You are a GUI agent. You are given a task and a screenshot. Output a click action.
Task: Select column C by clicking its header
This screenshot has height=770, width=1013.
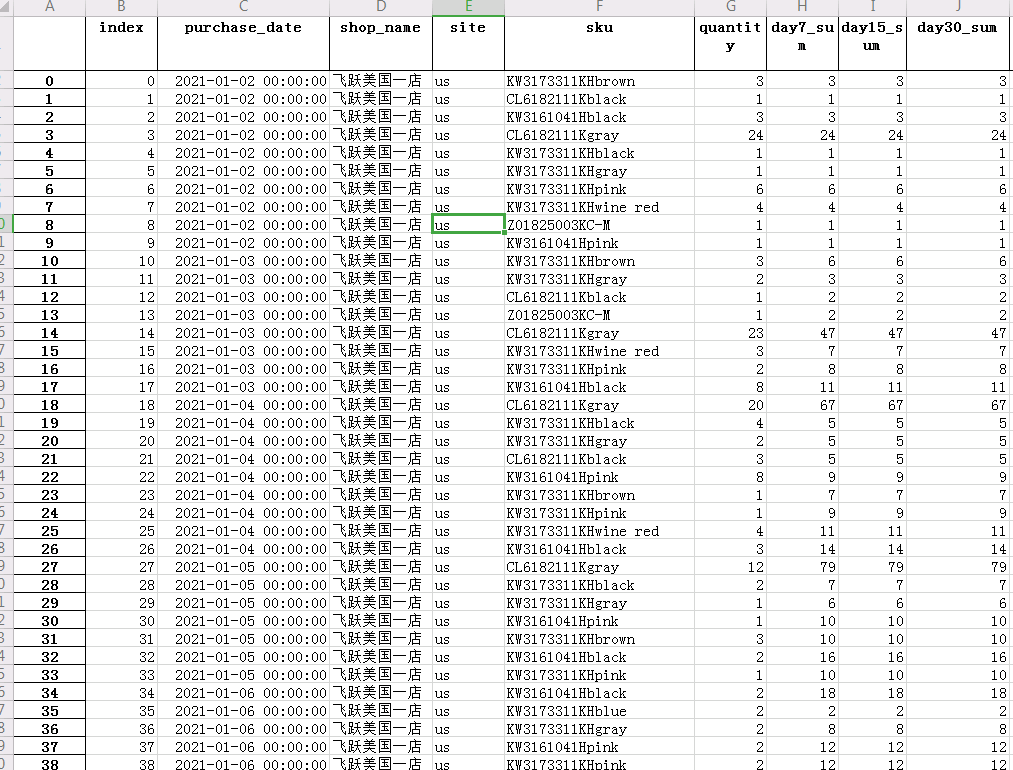click(x=242, y=8)
